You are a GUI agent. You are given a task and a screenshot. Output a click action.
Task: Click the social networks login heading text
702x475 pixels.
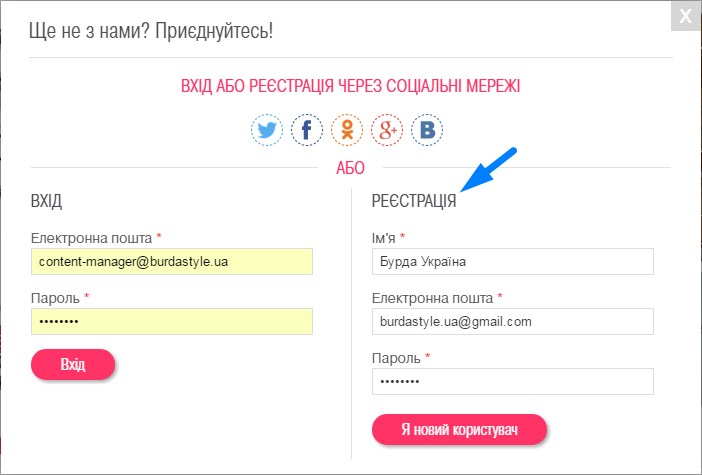coord(351,86)
